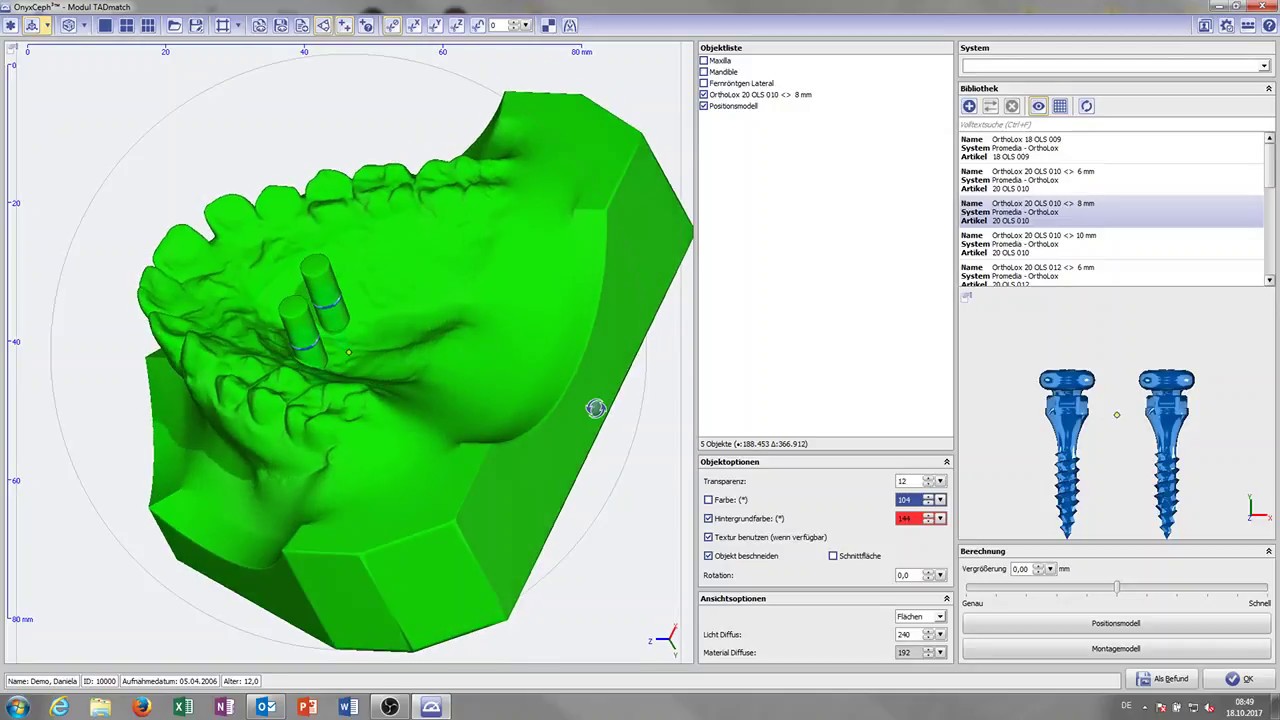
Task: Enable the Mandible object checkbox
Action: pyautogui.click(x=704, y=72)
